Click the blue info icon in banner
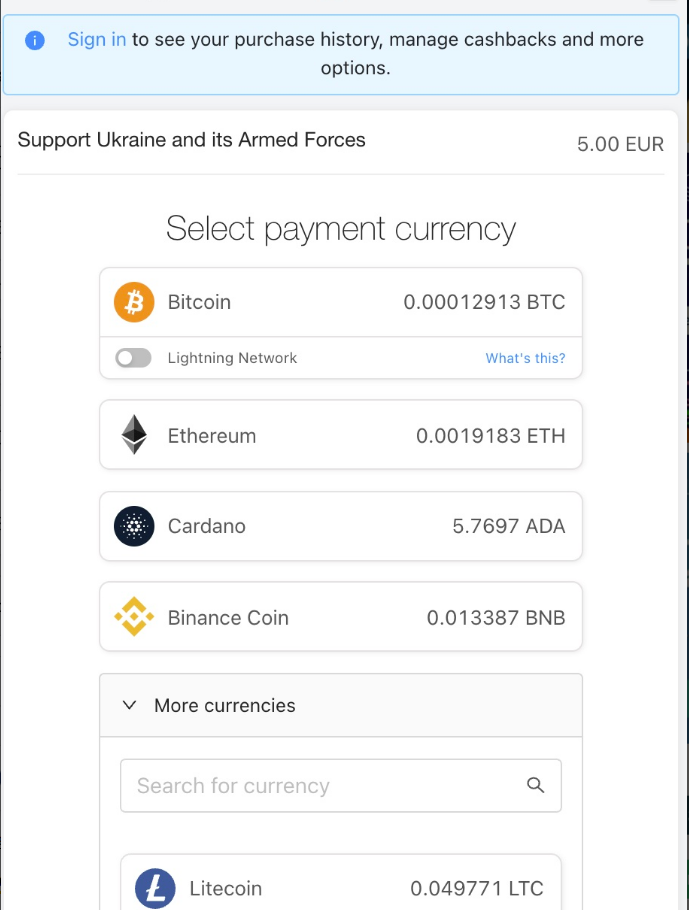The height and width of the screenshot is (910, 689). pyautogui.click(x=35, y=40)
